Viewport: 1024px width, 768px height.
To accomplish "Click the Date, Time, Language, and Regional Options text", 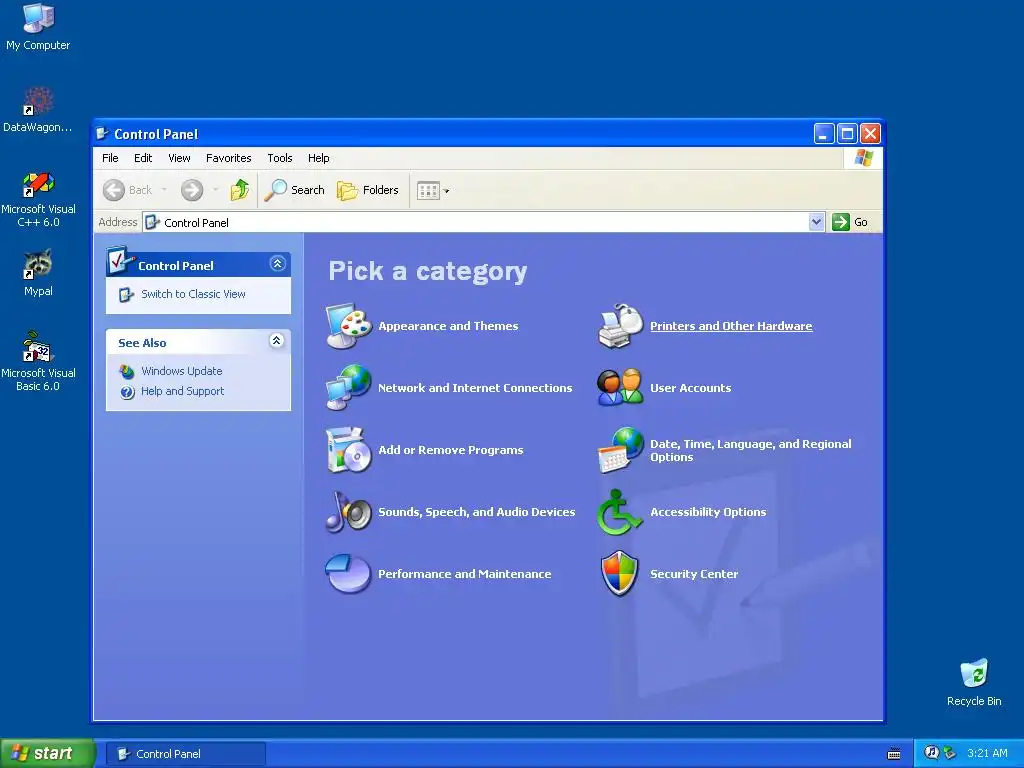I will [x=750, y=450].
